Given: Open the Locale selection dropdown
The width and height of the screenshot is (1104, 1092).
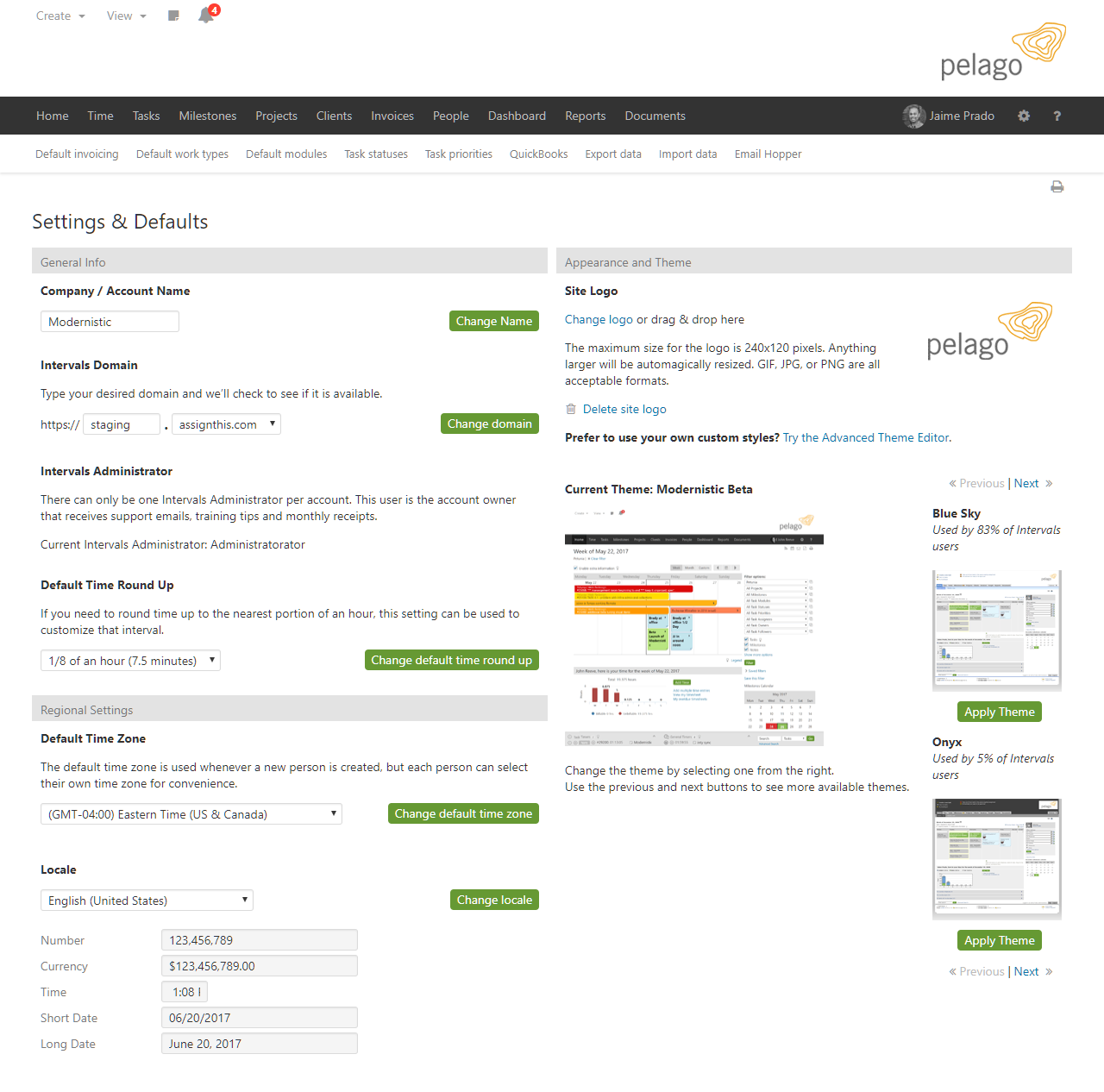Looking at the screenshot, I should click(147, 900).
